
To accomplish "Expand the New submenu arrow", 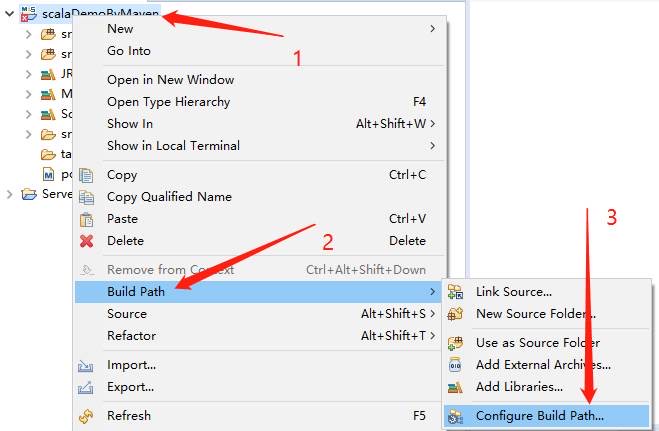I will tap(432, 29).
